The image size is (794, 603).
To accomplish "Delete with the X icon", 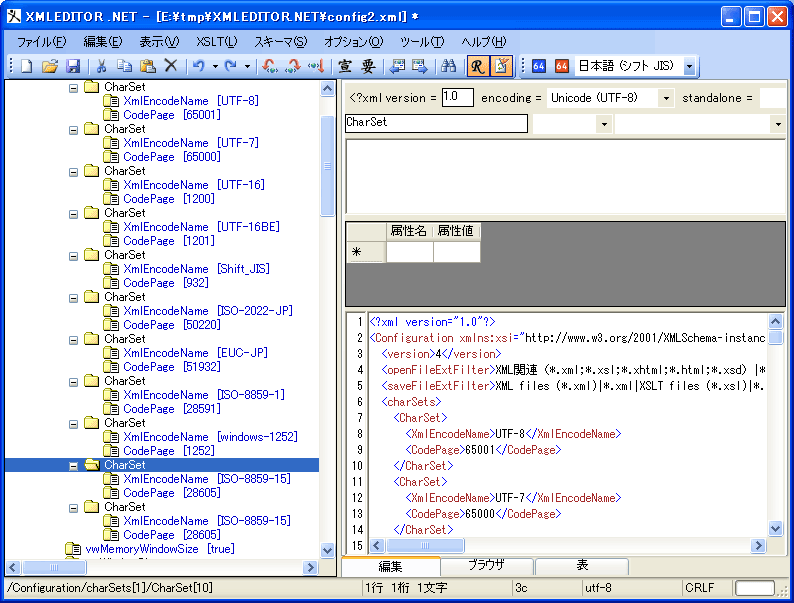I will click(171, 66).
